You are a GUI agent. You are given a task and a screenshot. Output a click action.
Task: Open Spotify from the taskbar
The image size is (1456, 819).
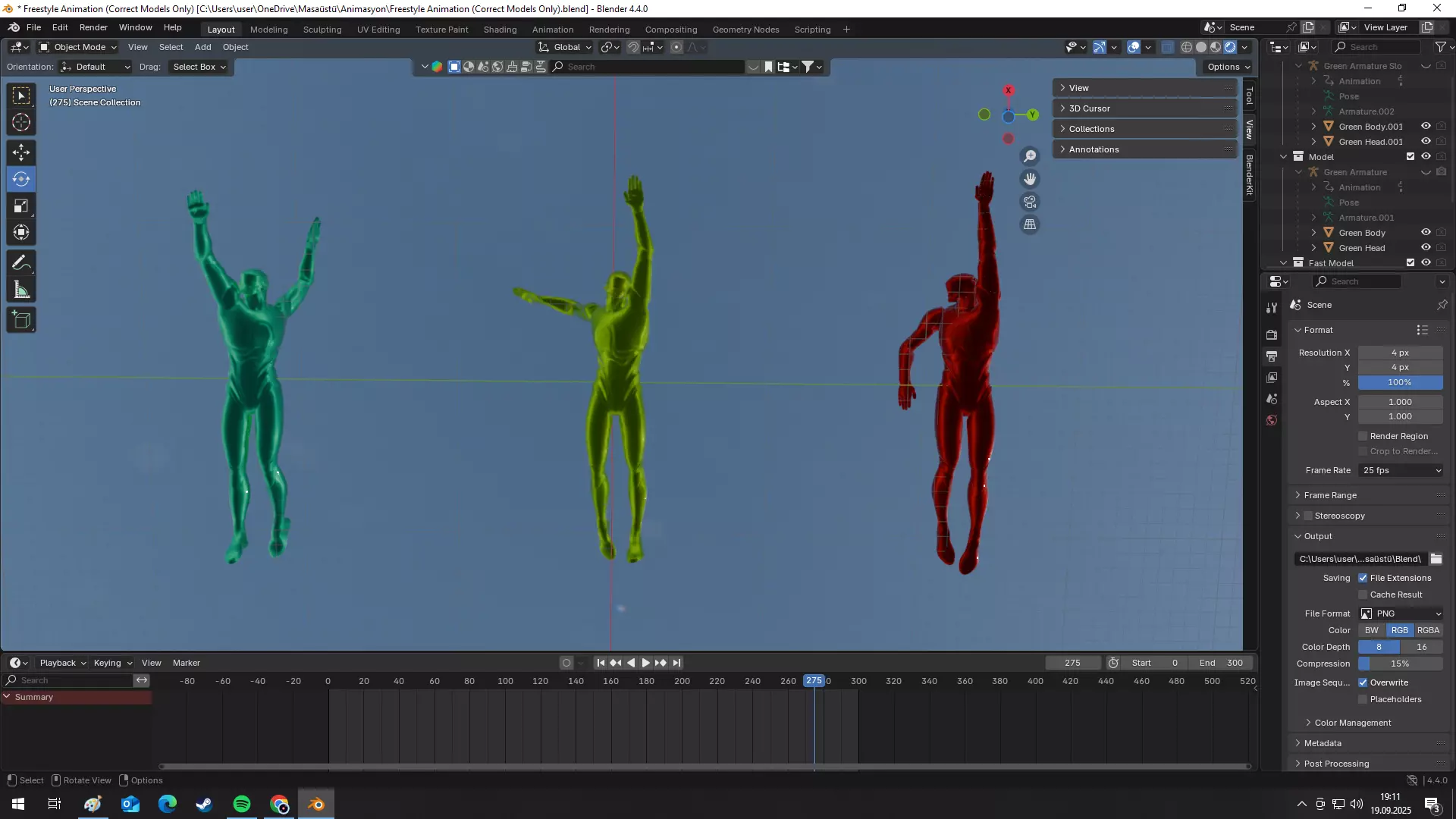(x=242, y=804)
